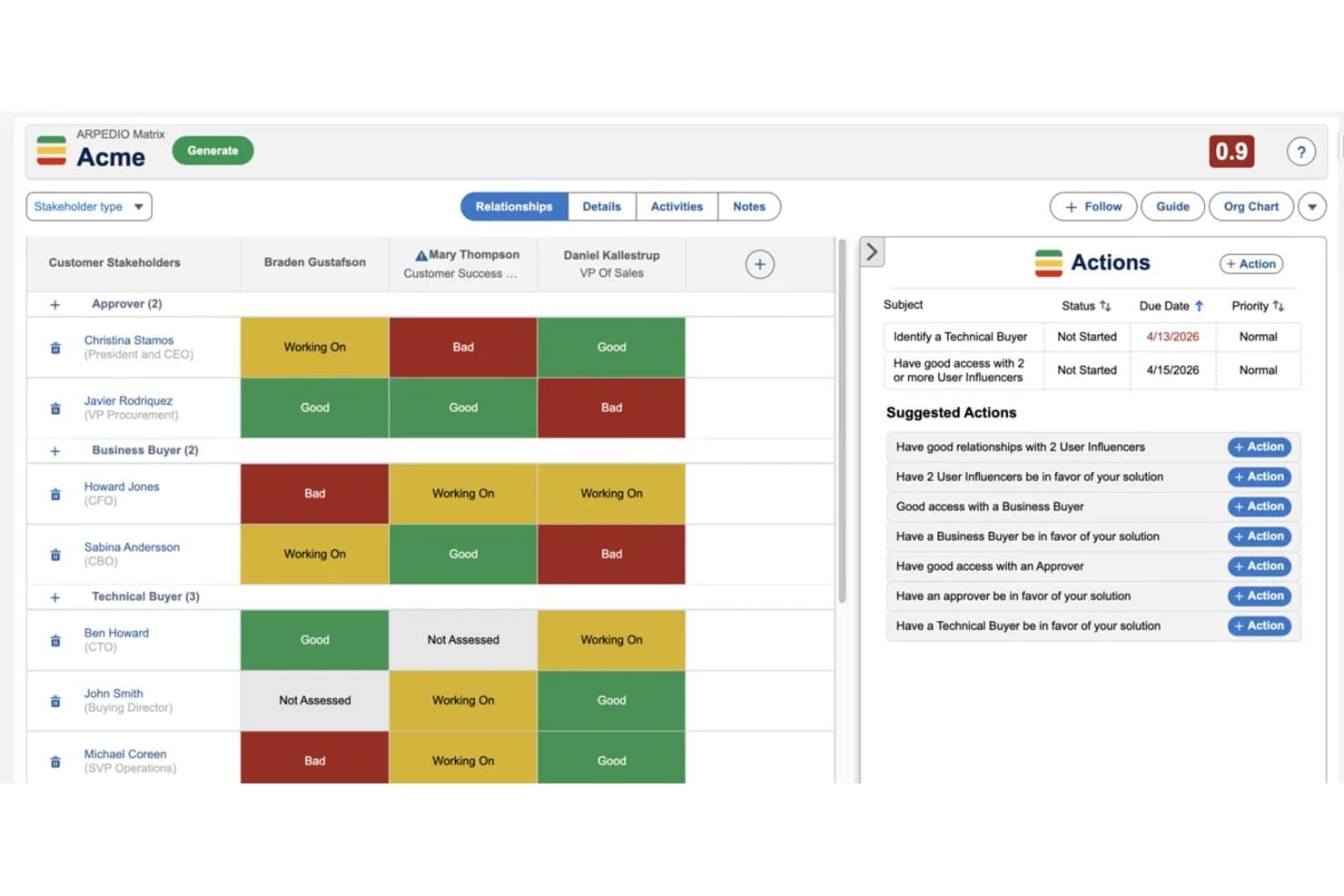Open the more options dropdown arrow beside Org Chart
This screenshot has width=1344, height=896.
(x=1312, y=207)
